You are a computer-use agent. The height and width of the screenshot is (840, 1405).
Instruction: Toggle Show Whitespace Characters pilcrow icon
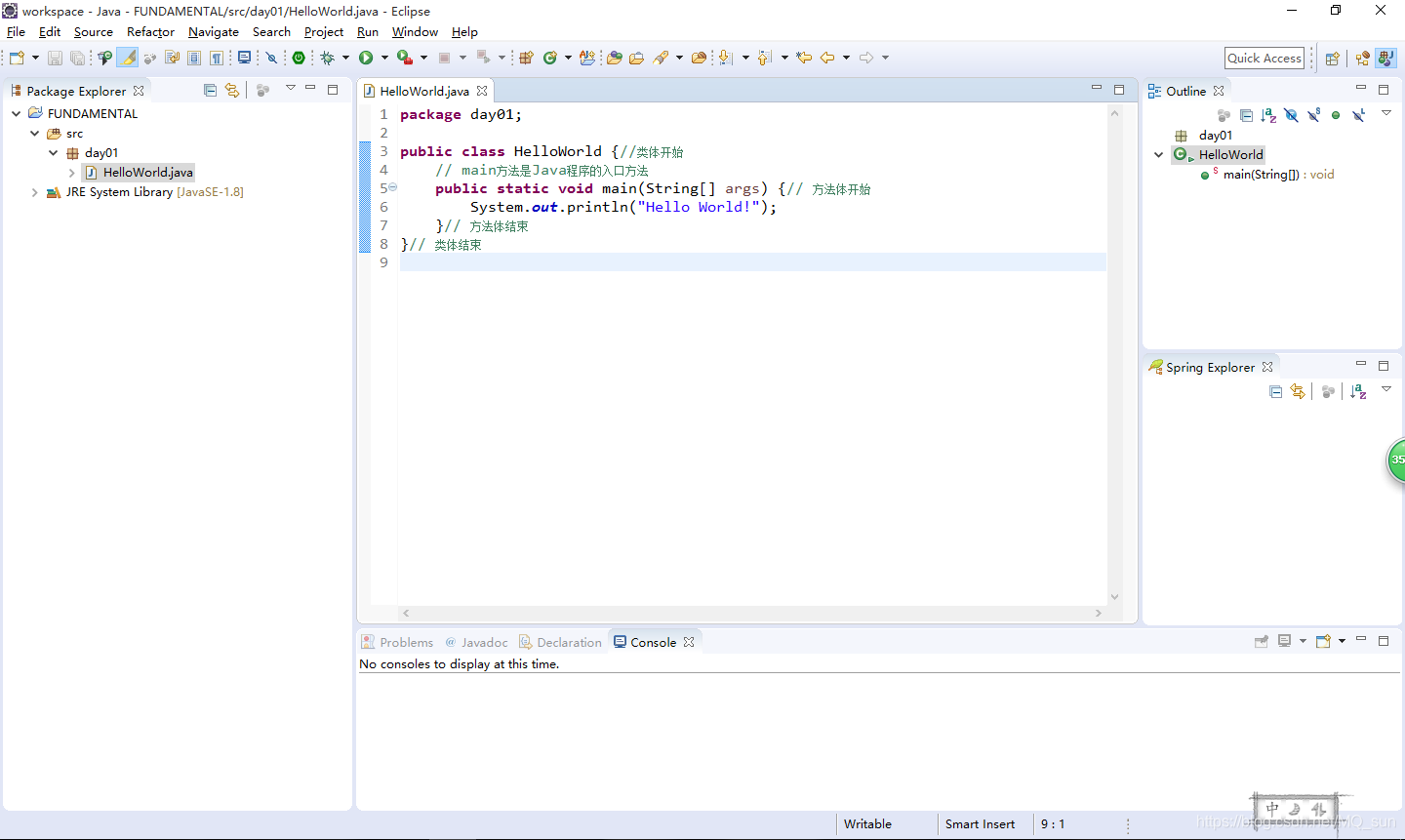[x=217, y=58]
